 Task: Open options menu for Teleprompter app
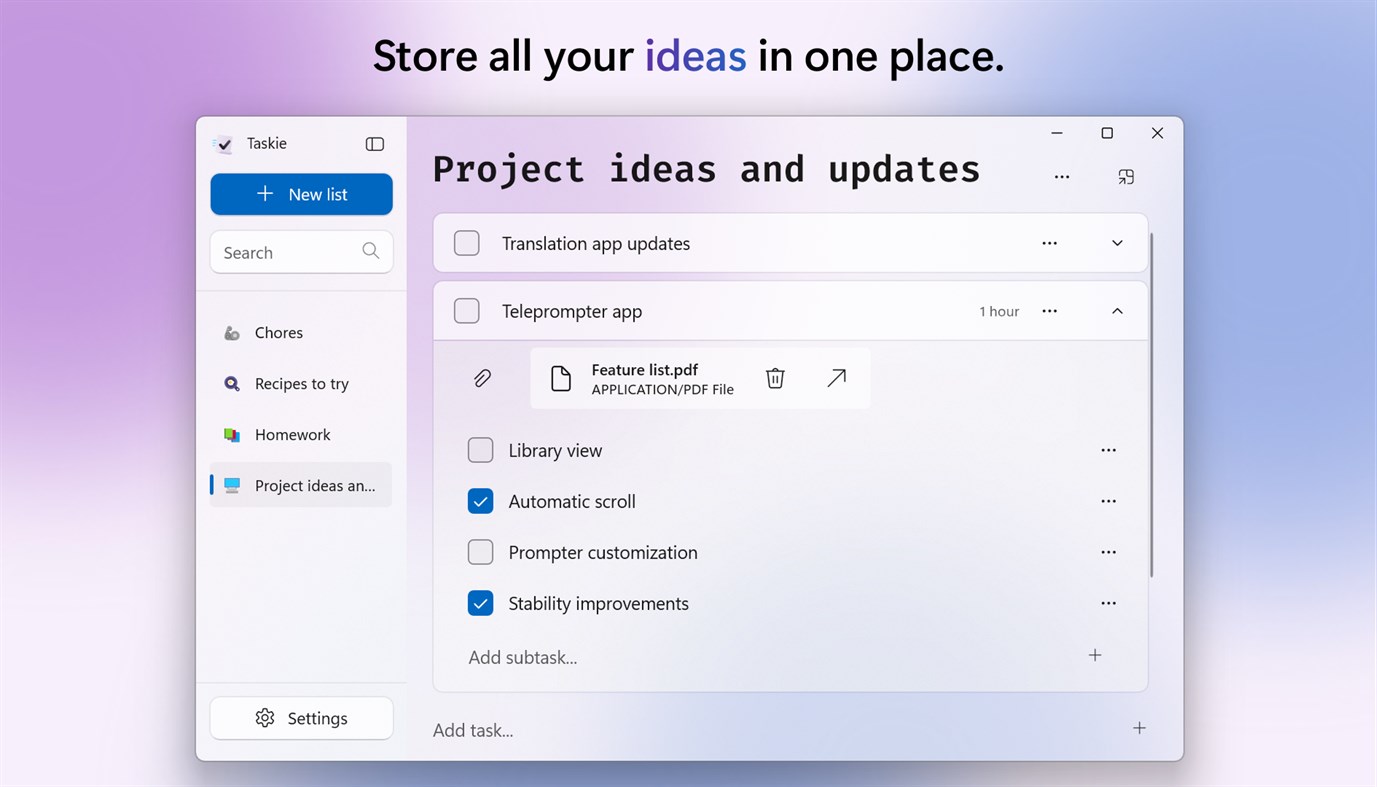coord(1049,310)
